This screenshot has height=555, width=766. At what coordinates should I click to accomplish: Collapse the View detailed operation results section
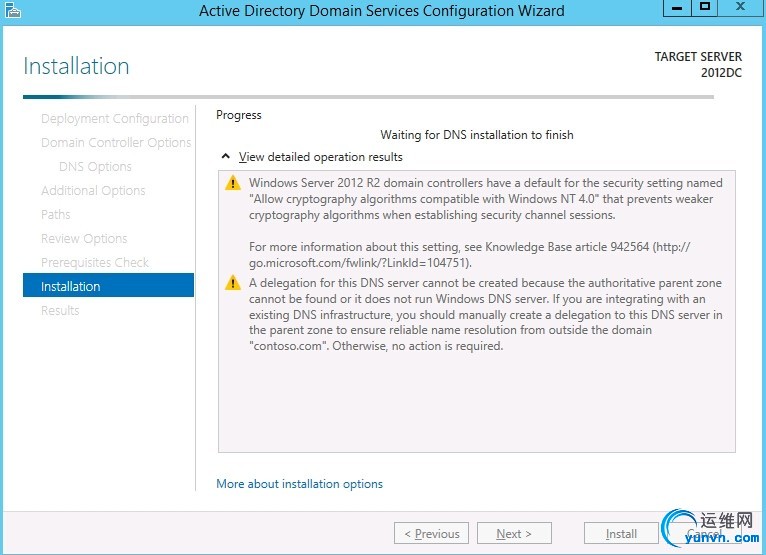(225, 157)
